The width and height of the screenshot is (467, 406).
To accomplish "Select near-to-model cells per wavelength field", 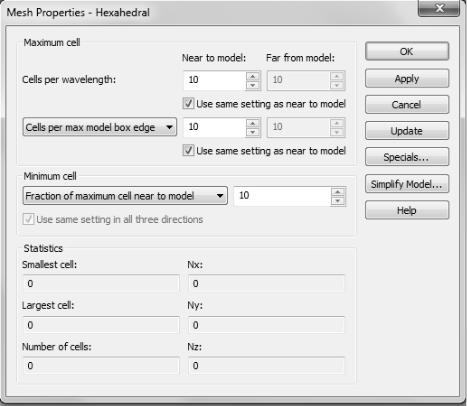I will tap(215, 80).
